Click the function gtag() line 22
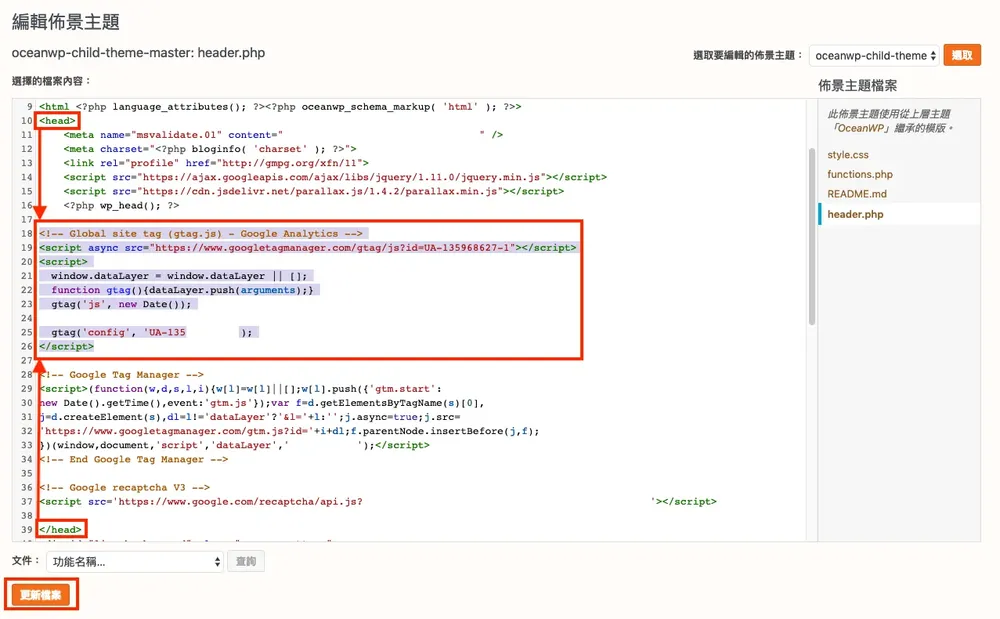This screenshot has width=1000, height=619. (x=182, y=290)
